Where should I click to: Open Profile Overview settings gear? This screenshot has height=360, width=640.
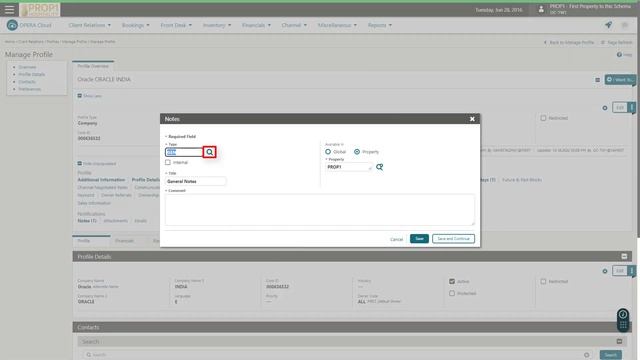(x=605, y=108)
